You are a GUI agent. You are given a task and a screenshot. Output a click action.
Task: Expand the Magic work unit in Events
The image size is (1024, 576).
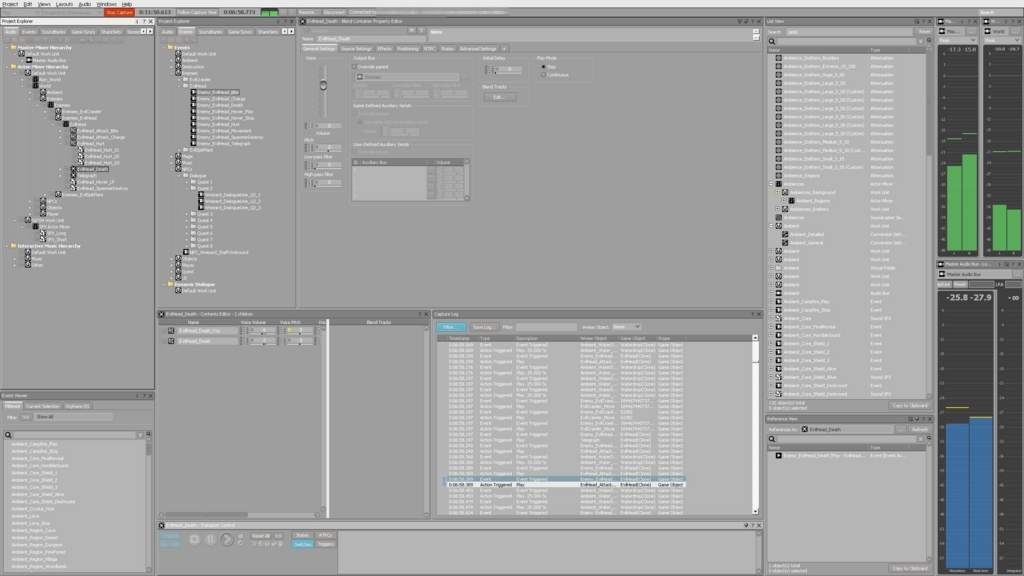pos(171,157)
